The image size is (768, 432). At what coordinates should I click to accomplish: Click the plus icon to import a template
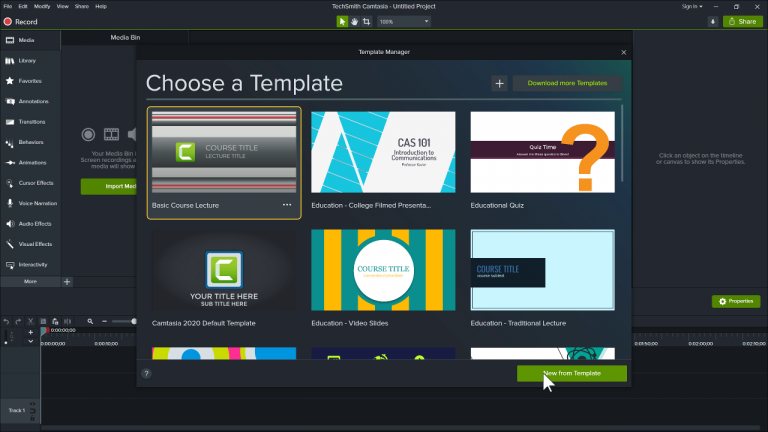[x=499, y=83]
